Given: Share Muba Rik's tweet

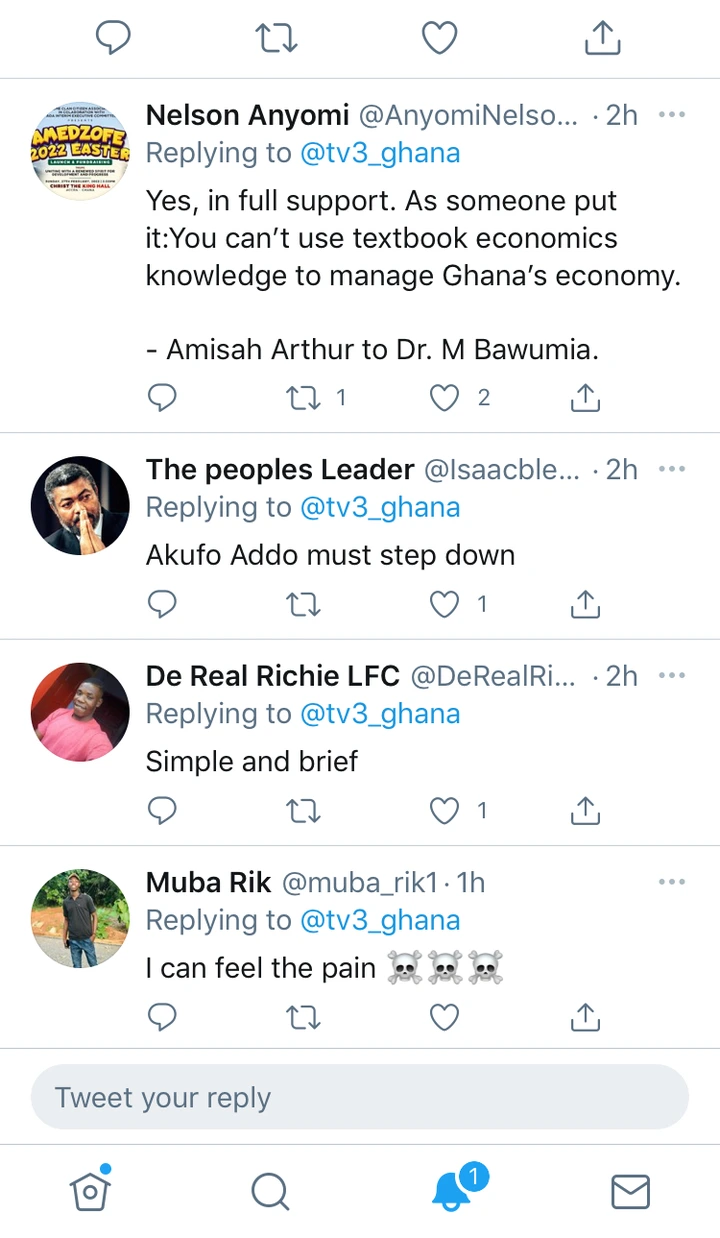Looking at the screenshot, I should pyautogui.click(x=585, y=1017).
